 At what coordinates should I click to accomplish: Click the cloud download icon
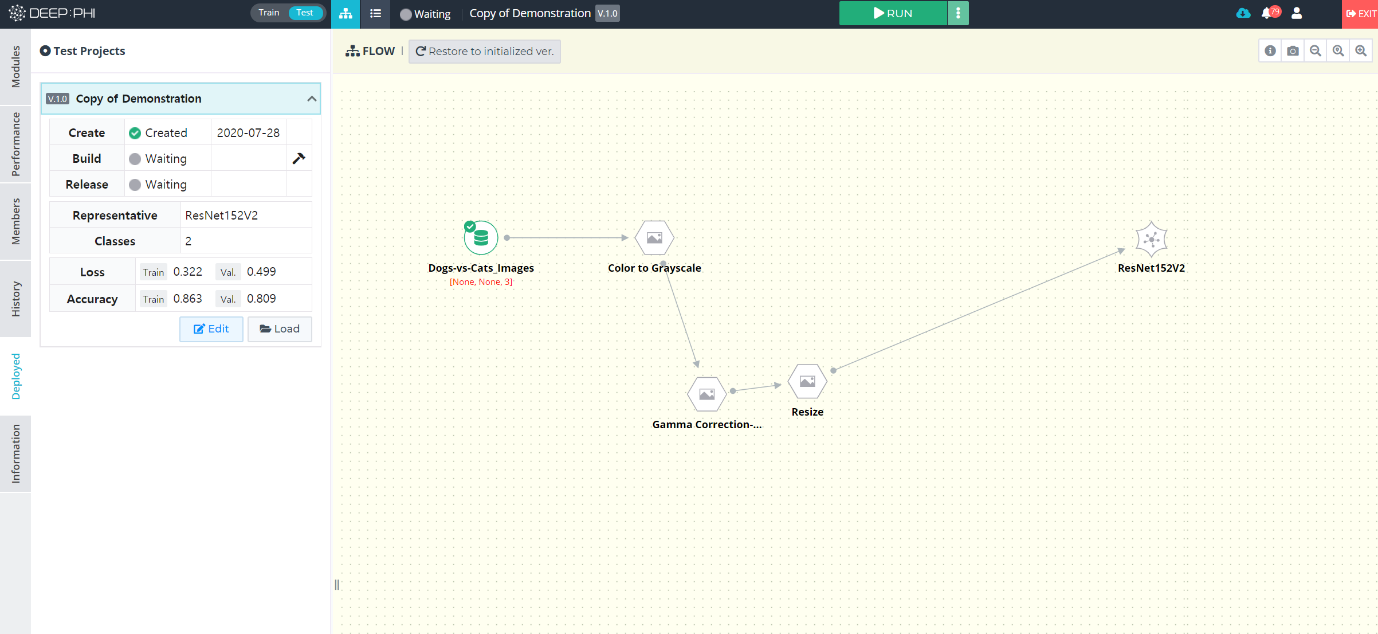pyautogui.click(x=1243, y=14)
